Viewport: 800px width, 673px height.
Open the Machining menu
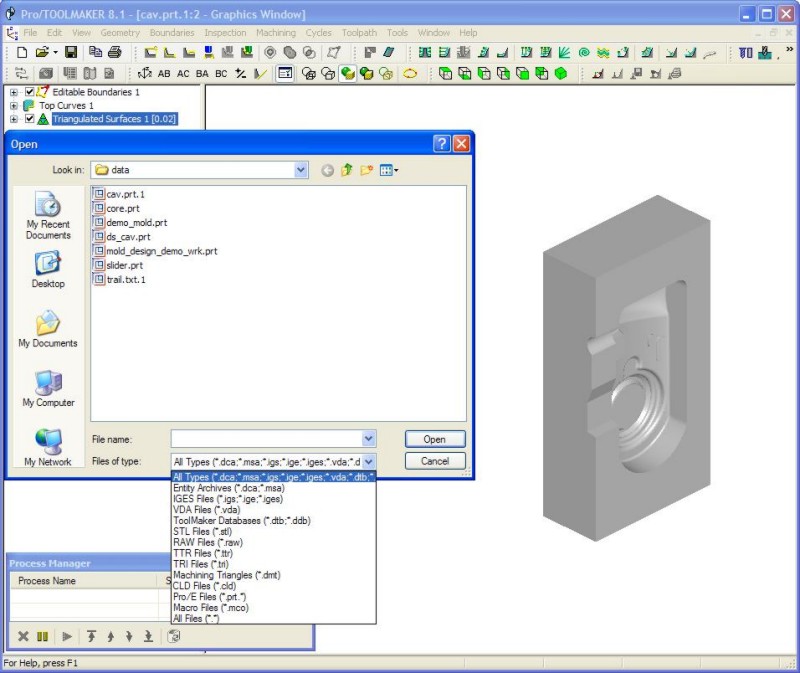click(x=276, y=33)
